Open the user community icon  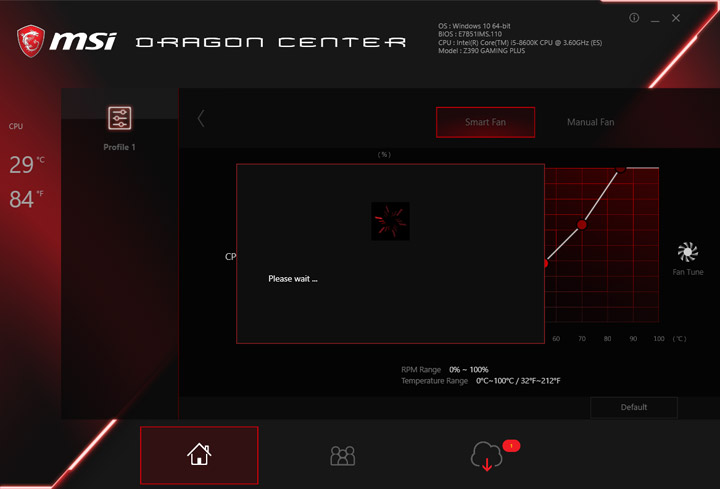click(x=343, y=455)
